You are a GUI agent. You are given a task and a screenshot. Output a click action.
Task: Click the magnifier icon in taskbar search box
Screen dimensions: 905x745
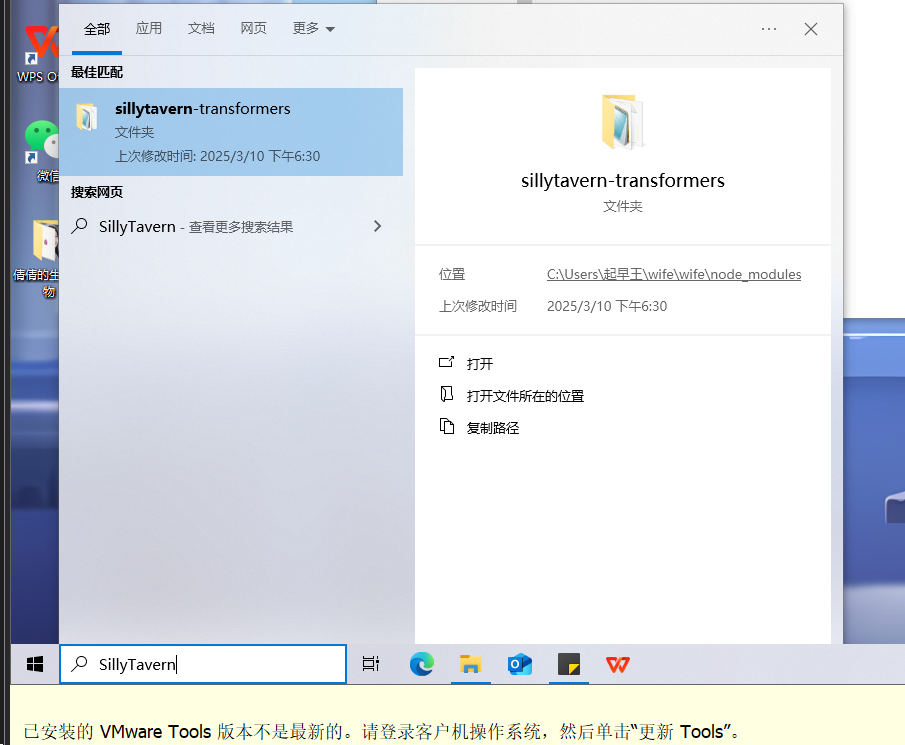(x=80, y=664)
